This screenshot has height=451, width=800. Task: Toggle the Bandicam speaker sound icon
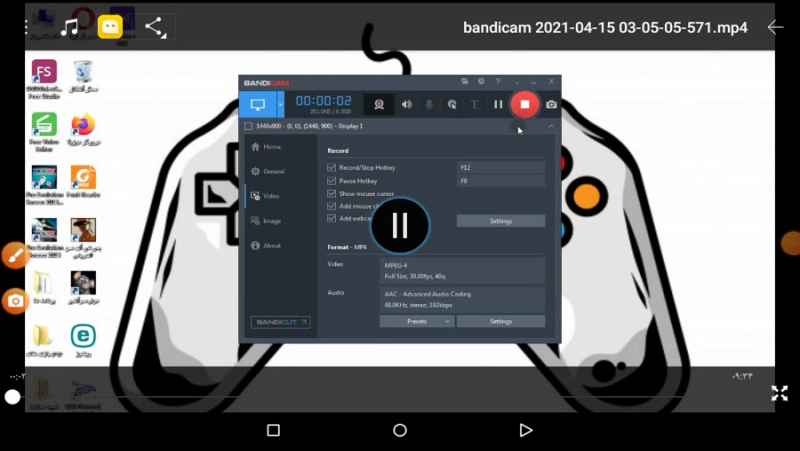[407, 105]
